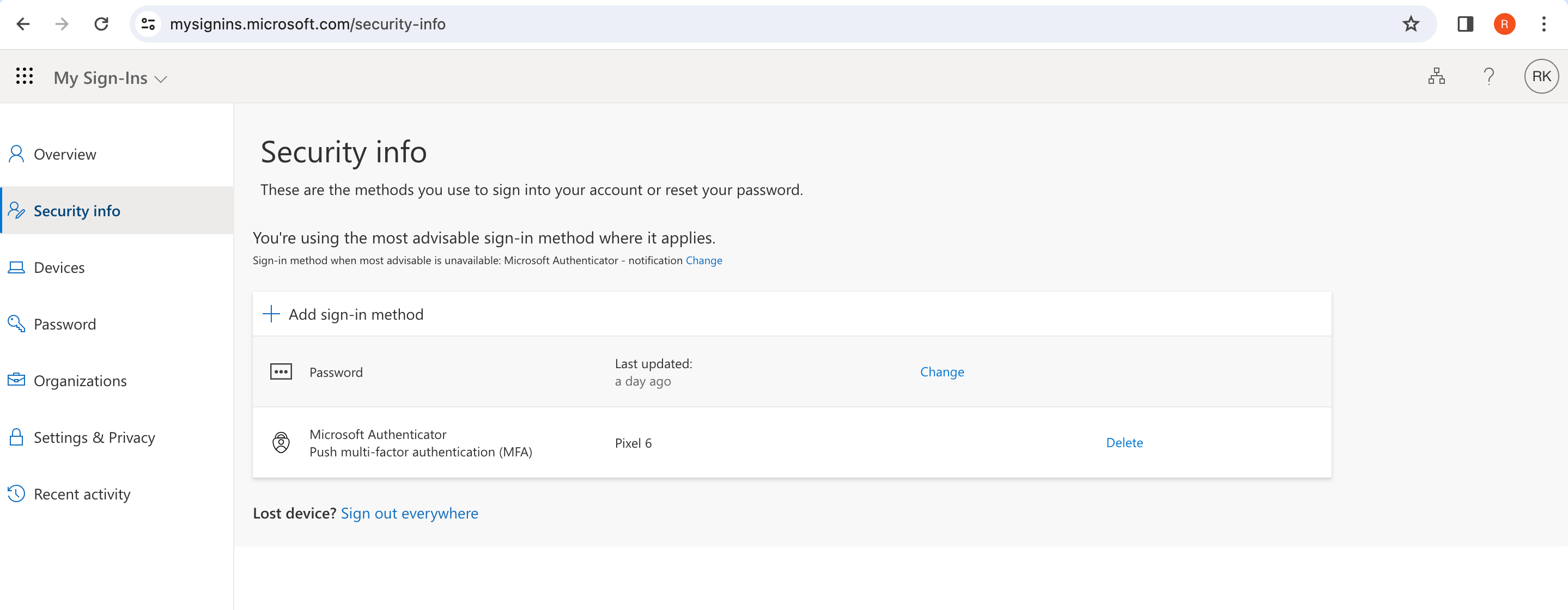Open Settings & Privacy page

point(94,438)
